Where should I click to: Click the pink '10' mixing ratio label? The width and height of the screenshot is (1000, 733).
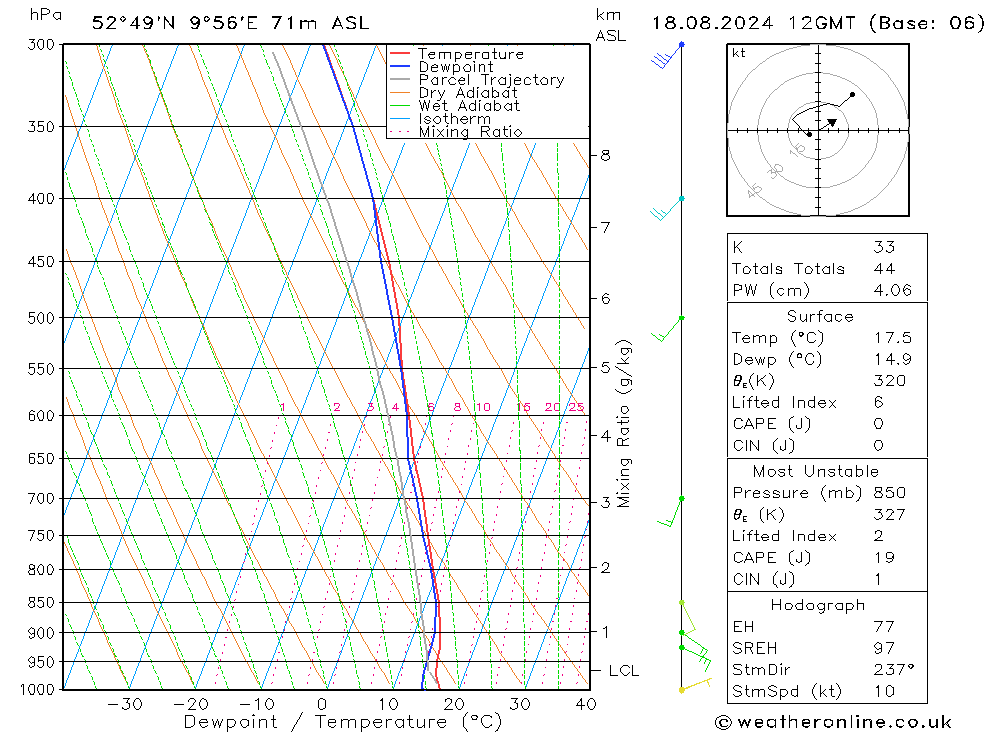(483, 407)
